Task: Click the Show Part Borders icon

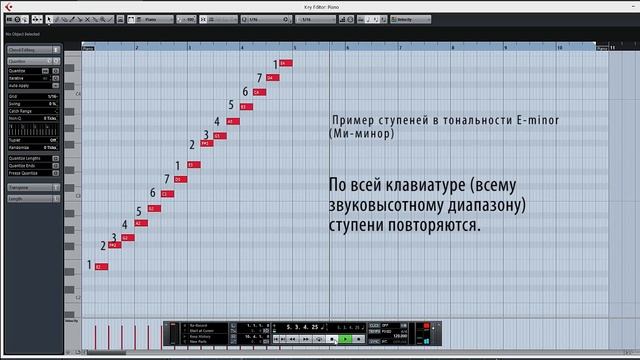Action: (x=131, y=19)
